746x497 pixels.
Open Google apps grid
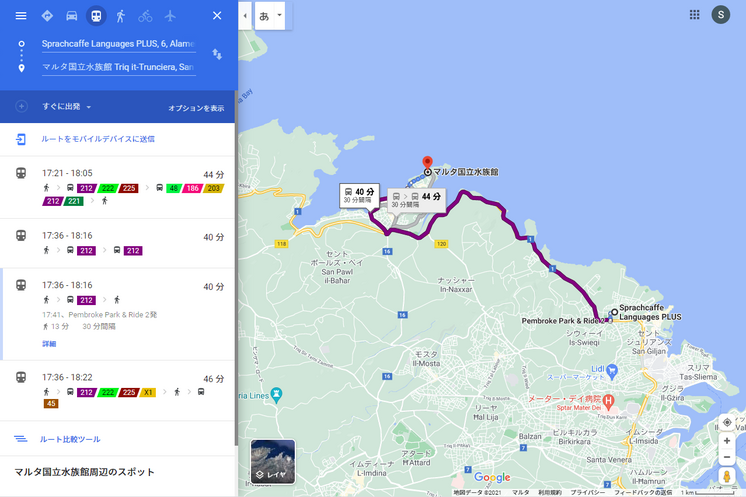694,15
